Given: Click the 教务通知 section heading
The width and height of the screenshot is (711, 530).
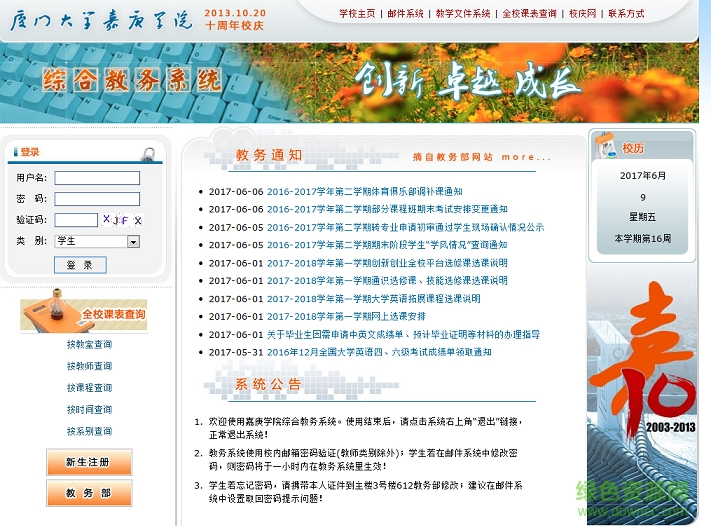Looking at the screenshot, I should [x=269, y=156].
